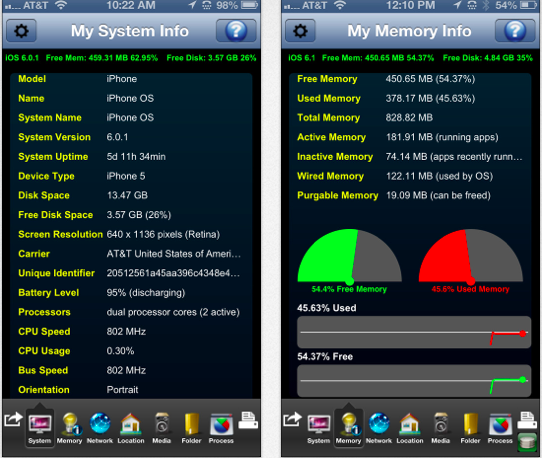Image resolution: width=542 pixels, height=458 pixels.
Task: Open Media tab in Memory Info screen
Action: coord(440,428)
